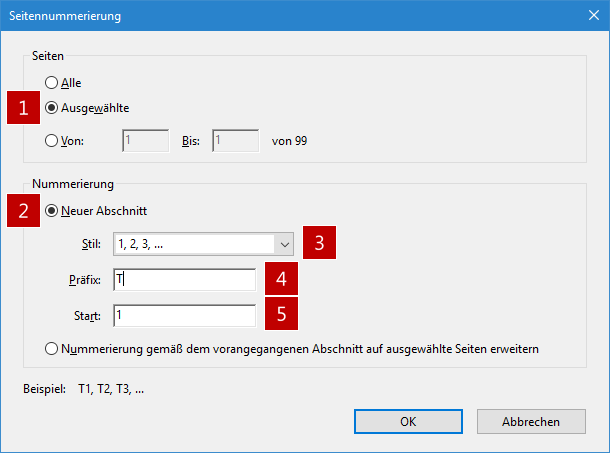Click the Von page number field
This screenshot has width=610, height=453.
(145, 140)
